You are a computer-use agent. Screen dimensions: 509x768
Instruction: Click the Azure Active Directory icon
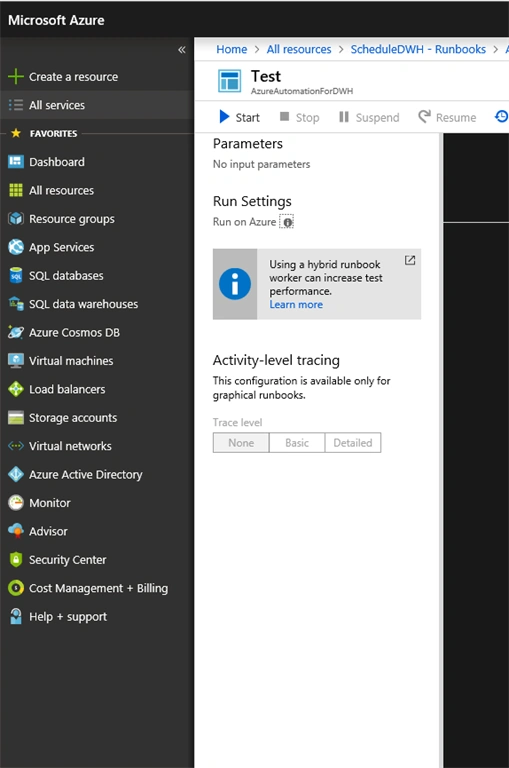(x=16, y=474)
